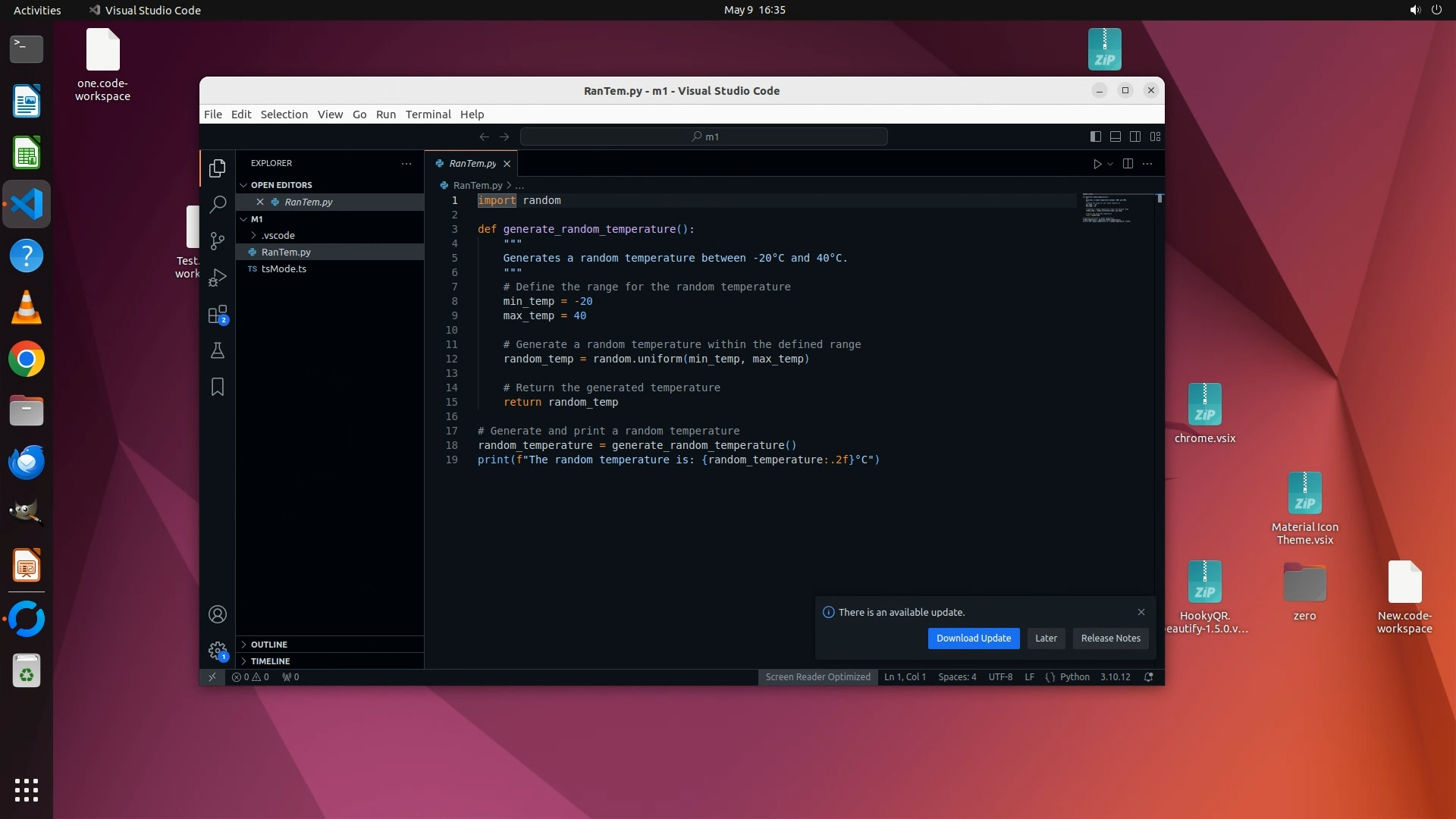Toggle the Secondary Side Bar layout

click(1135, 136)
